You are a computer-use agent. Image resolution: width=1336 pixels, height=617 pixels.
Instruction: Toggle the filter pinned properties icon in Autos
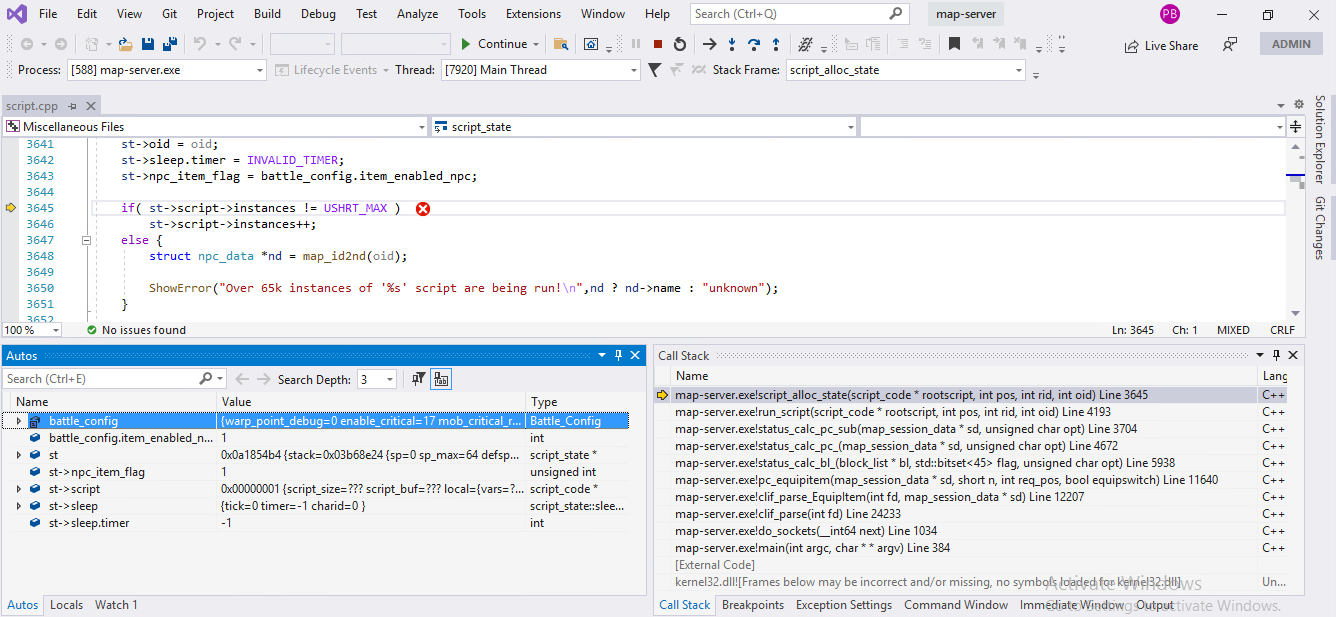coord(418,379)
